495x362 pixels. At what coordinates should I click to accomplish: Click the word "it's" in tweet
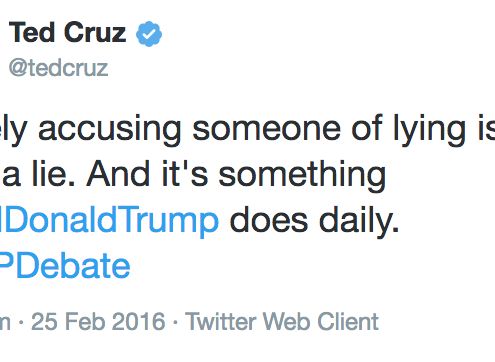(185, 173)
